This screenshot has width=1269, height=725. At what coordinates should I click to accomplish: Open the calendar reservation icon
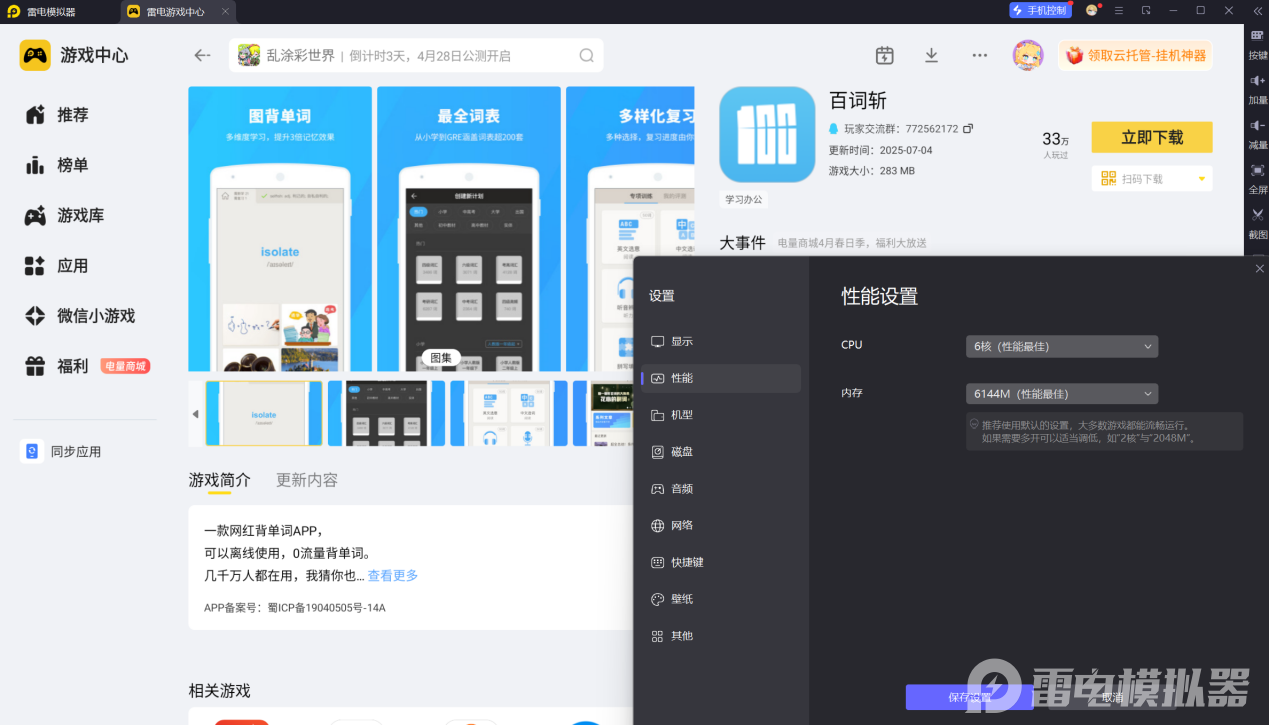tap(884, 55)
